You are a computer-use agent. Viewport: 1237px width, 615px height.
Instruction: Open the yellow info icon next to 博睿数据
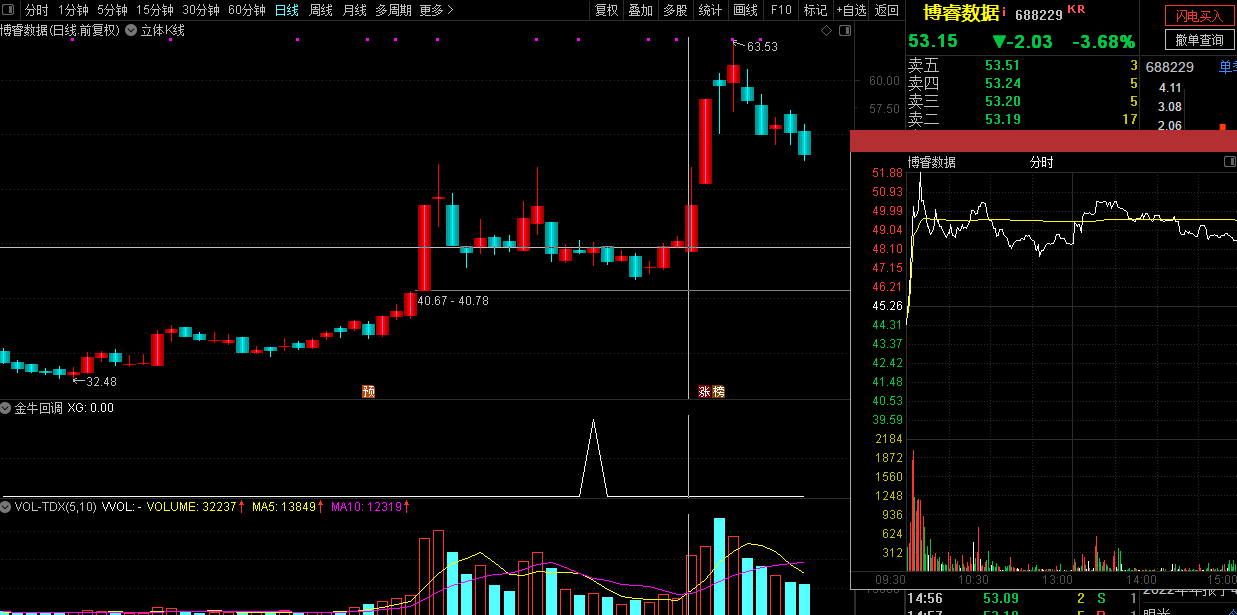tap(1005, 12)
